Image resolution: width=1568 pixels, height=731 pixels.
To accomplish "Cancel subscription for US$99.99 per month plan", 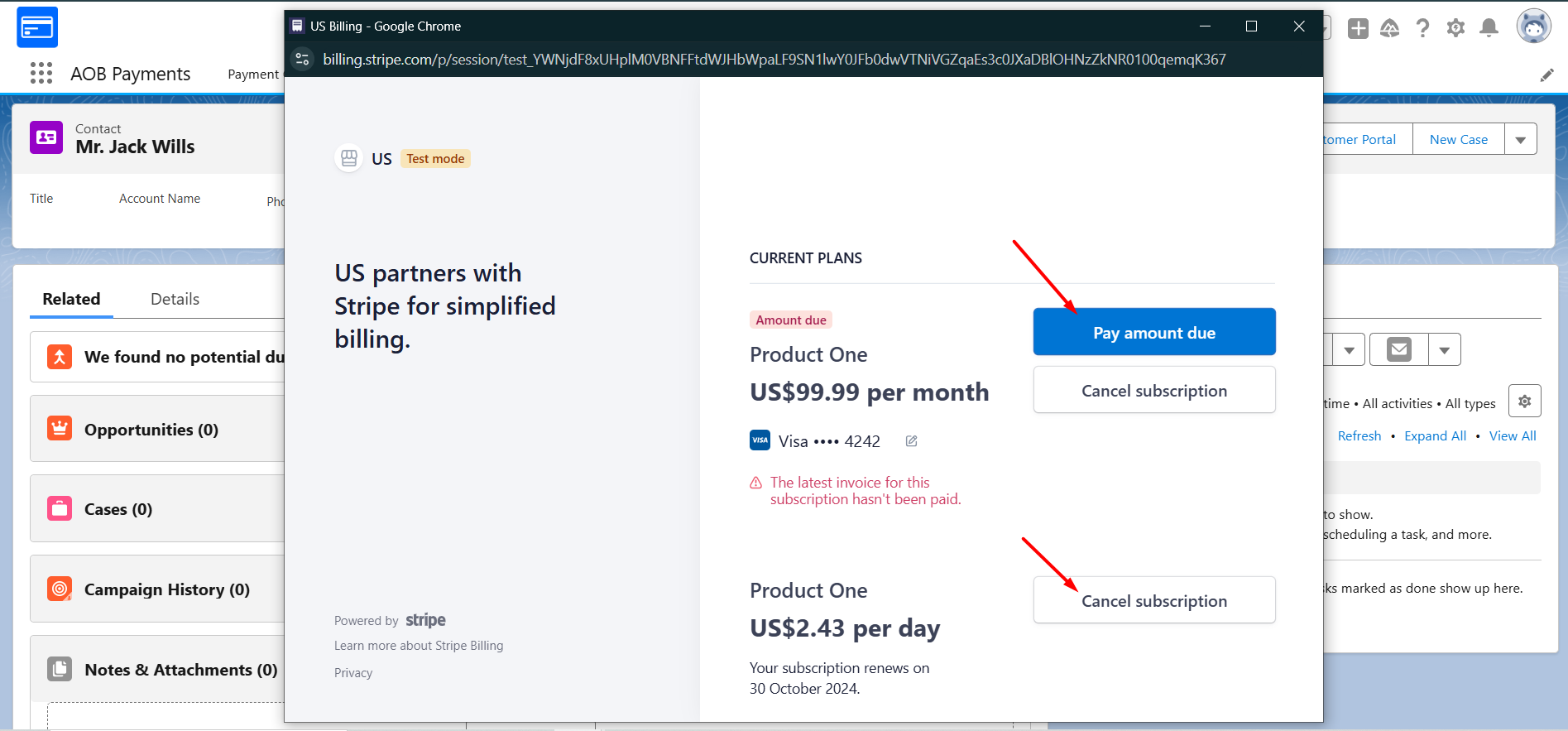I will pyautogui.click(x=1154, y=390).
